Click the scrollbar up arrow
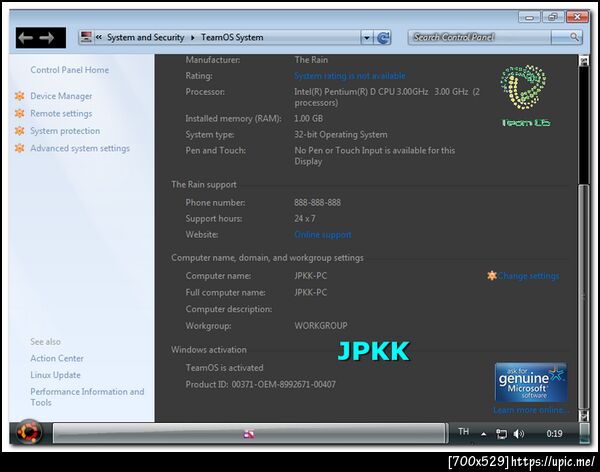The width and height of the screenshot is (600, 472). [584, 61]
